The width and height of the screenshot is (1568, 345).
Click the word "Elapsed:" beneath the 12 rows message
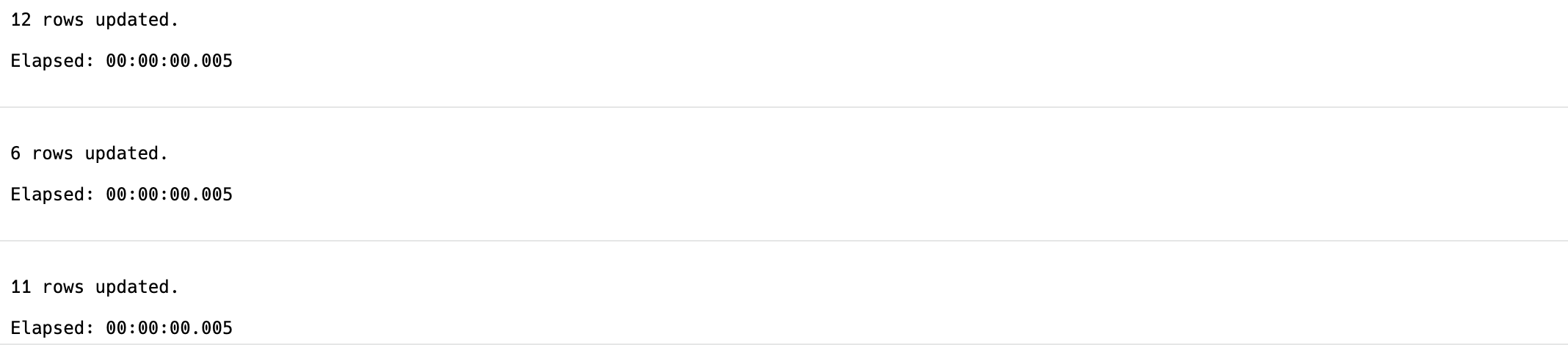coord(53,61)
